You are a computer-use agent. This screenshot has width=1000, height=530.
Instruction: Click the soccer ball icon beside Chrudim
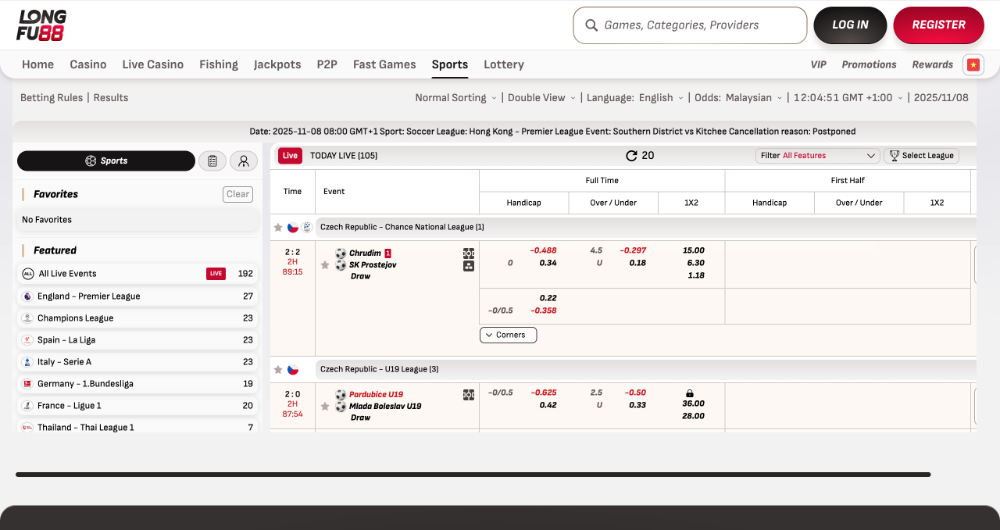point(341,253)
